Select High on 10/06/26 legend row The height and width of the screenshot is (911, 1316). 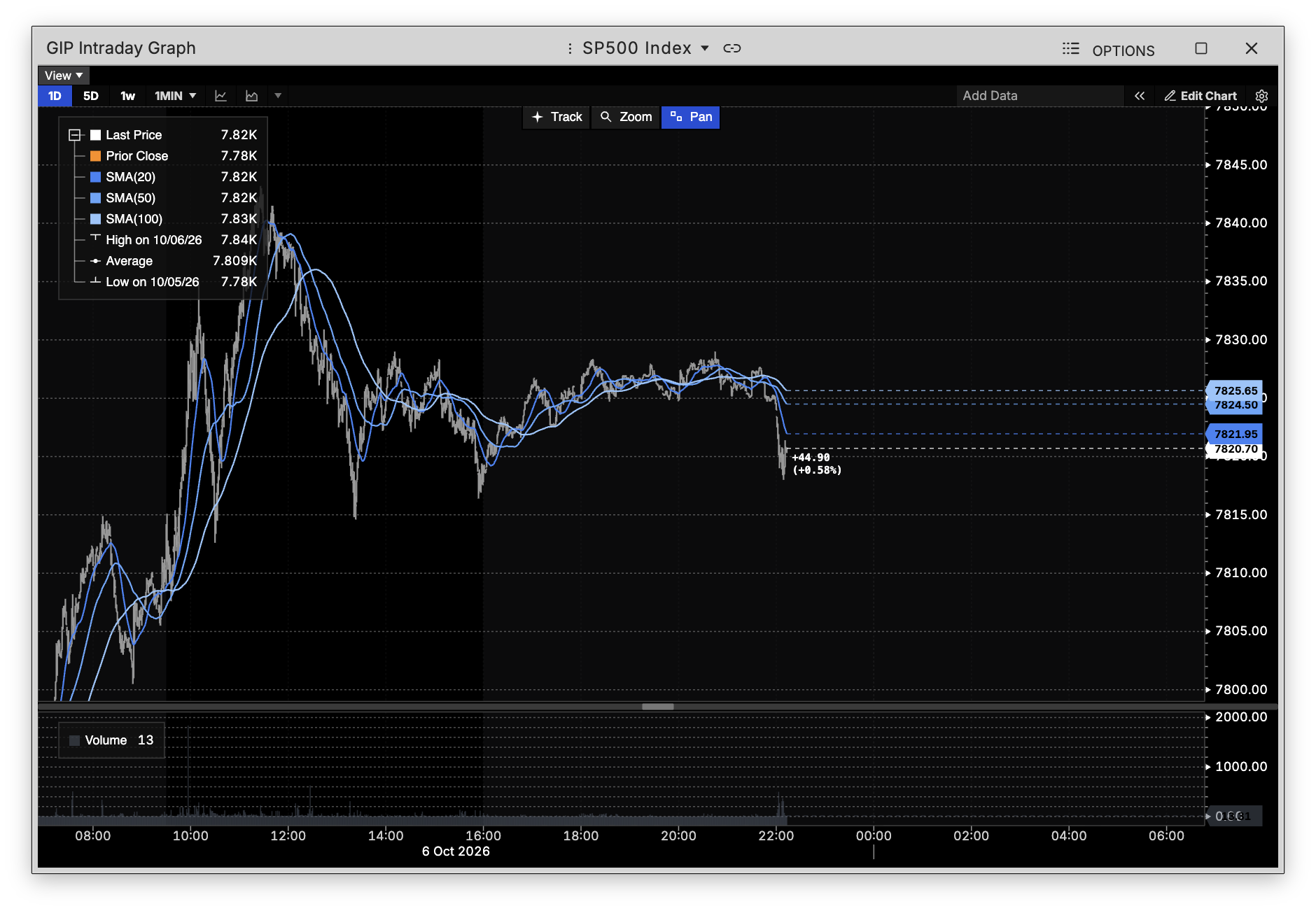tap(174, 240)
